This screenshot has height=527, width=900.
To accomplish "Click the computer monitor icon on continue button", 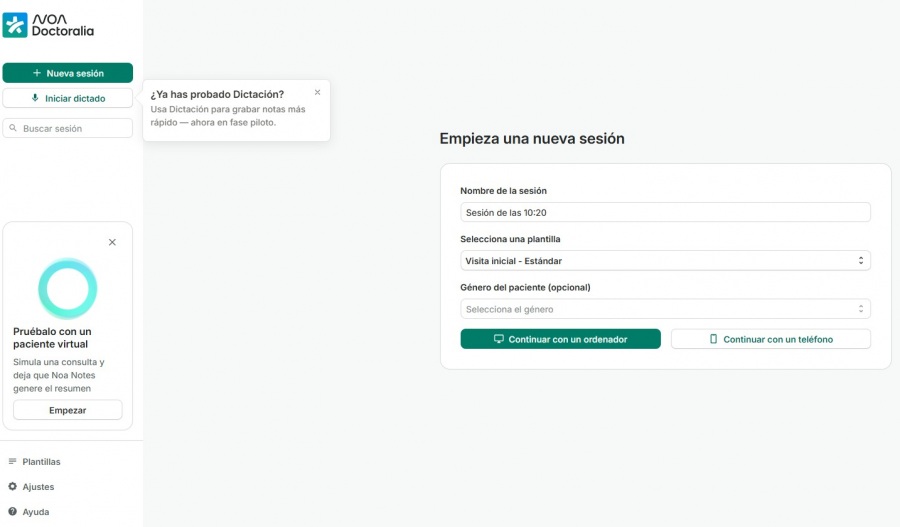I will (498, 339).
